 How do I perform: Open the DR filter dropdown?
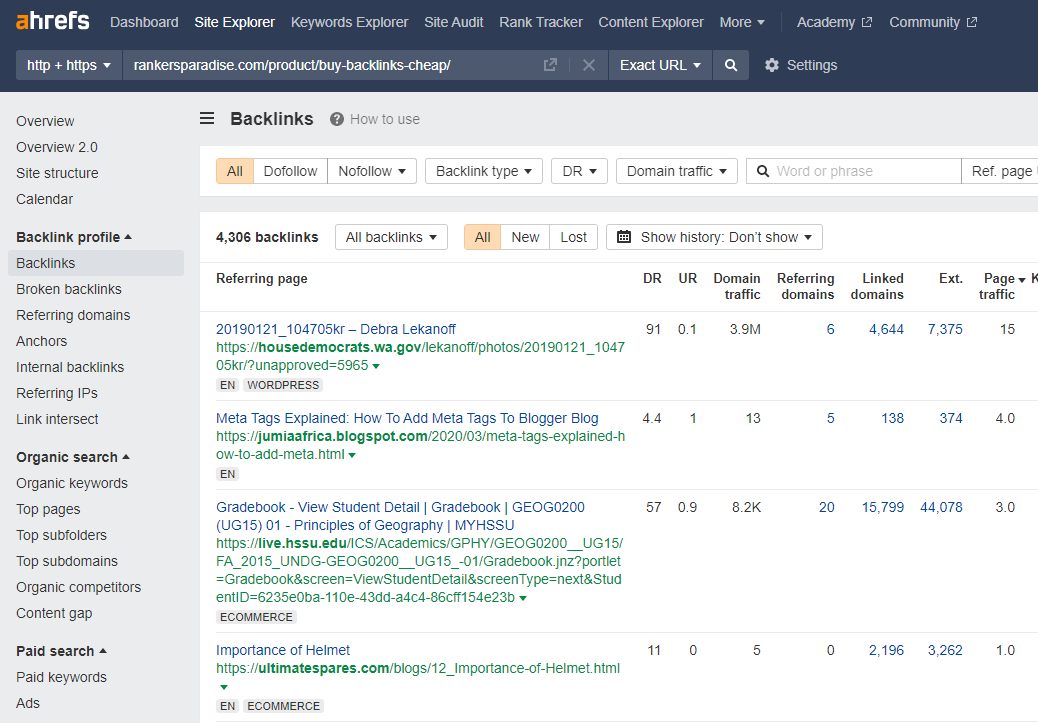[x=579, y=171]
